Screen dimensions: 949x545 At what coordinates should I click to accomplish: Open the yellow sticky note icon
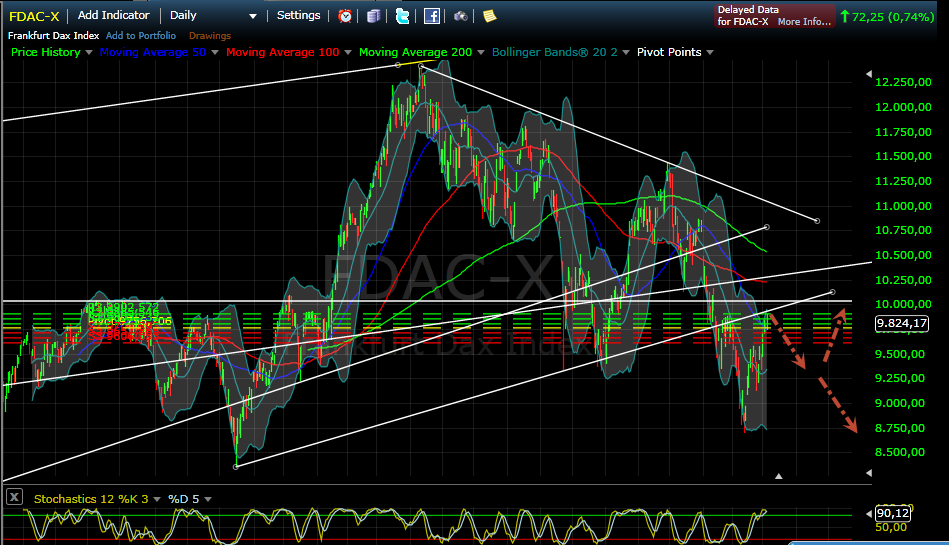click(490, 16)
